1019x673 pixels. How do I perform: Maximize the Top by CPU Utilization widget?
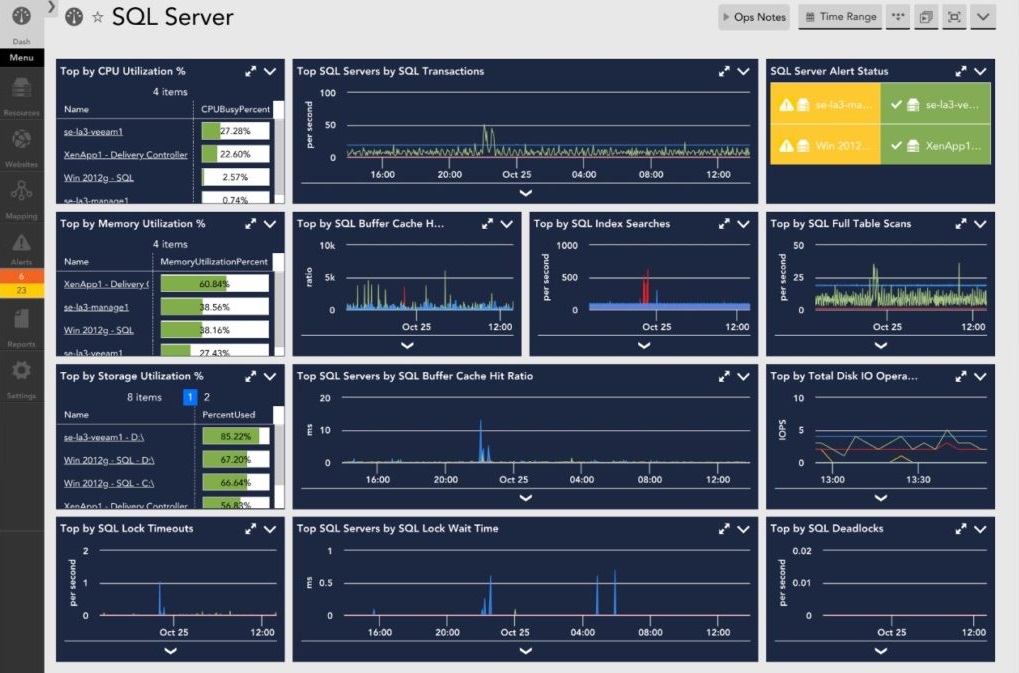(251, 72)
